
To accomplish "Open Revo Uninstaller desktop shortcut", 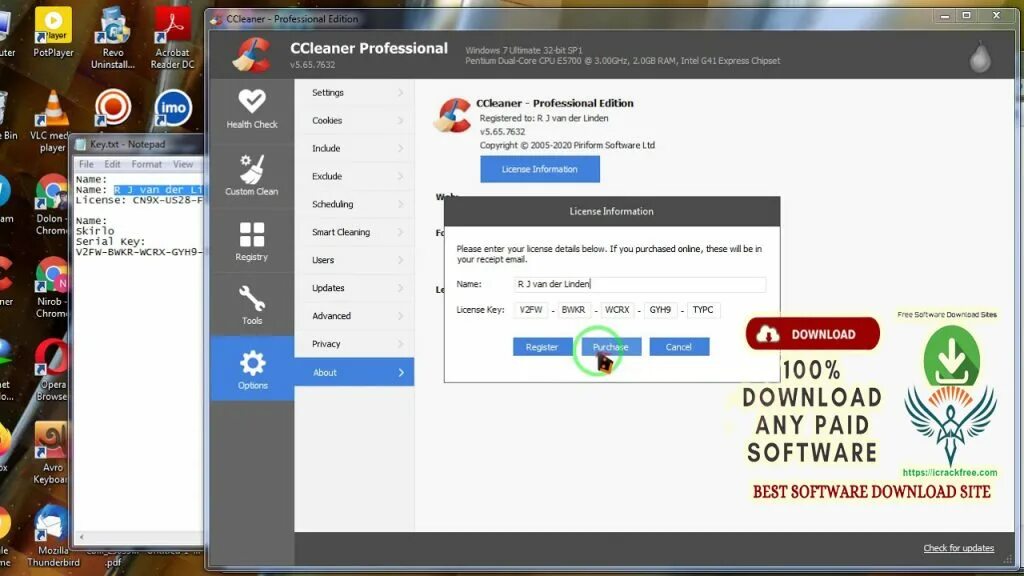I will click(113, 38).
